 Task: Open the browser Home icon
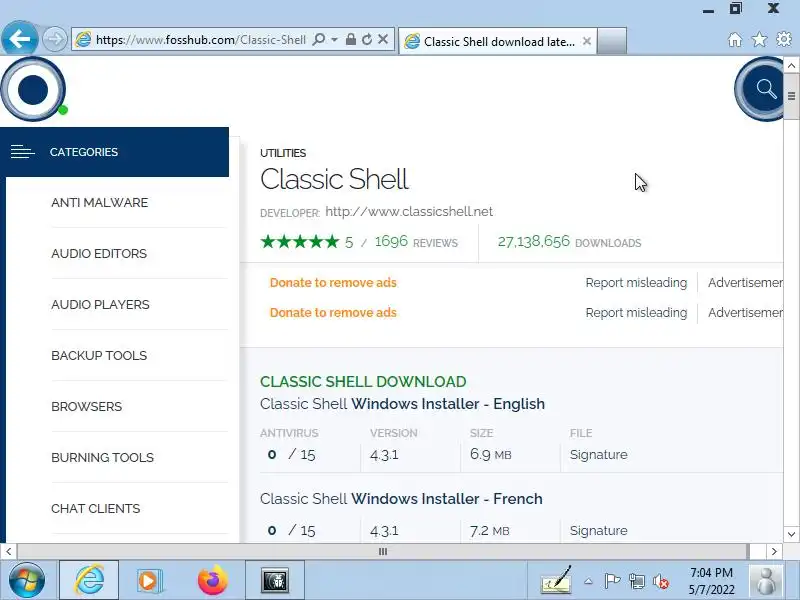click(735, 39)
